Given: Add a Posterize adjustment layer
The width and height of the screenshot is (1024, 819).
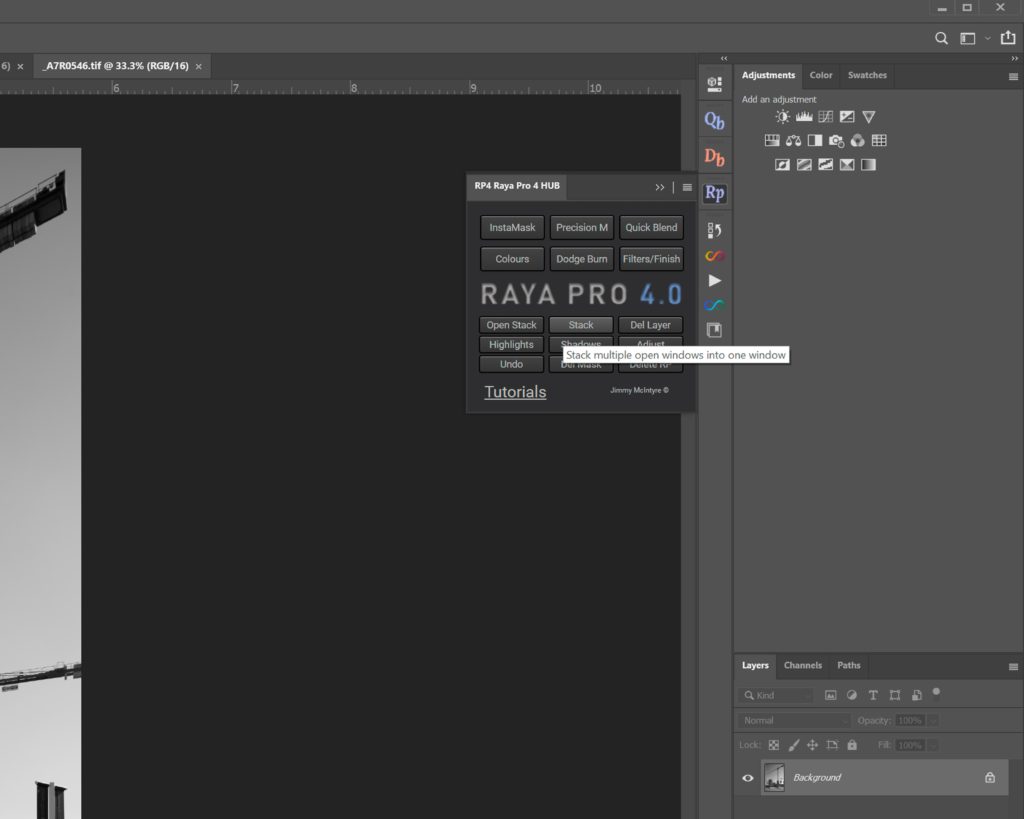Looking at the screenshot, I should 804,165.
